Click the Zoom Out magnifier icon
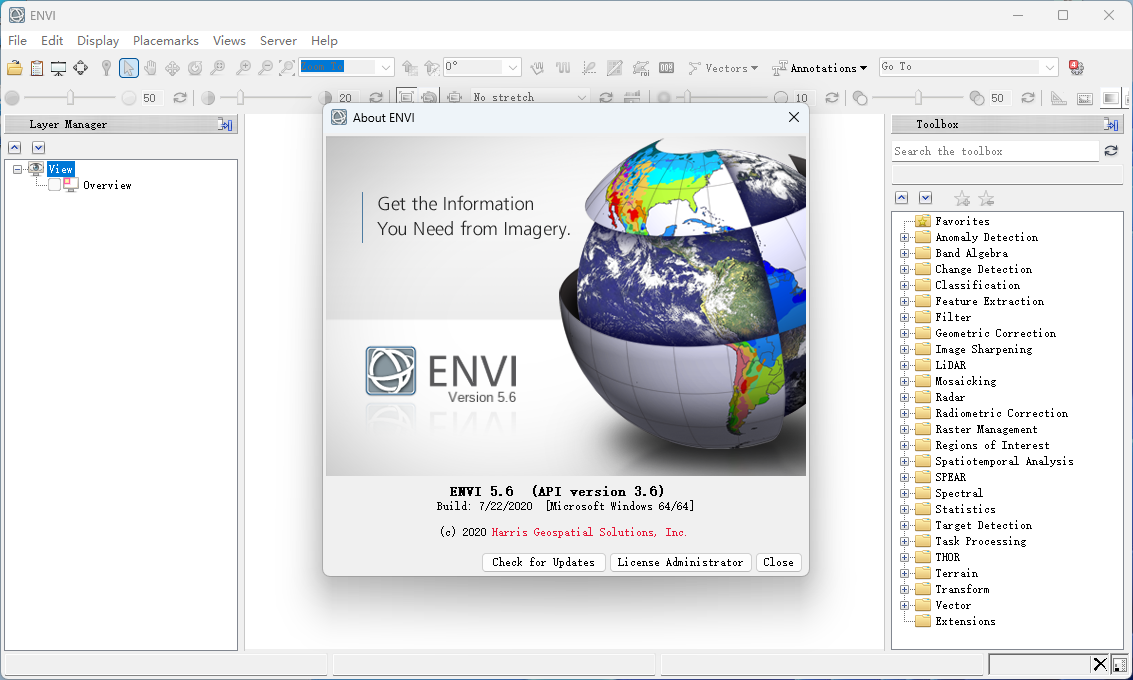The width and height of the screenshot is (1133, 680). [x=265, y=68]
